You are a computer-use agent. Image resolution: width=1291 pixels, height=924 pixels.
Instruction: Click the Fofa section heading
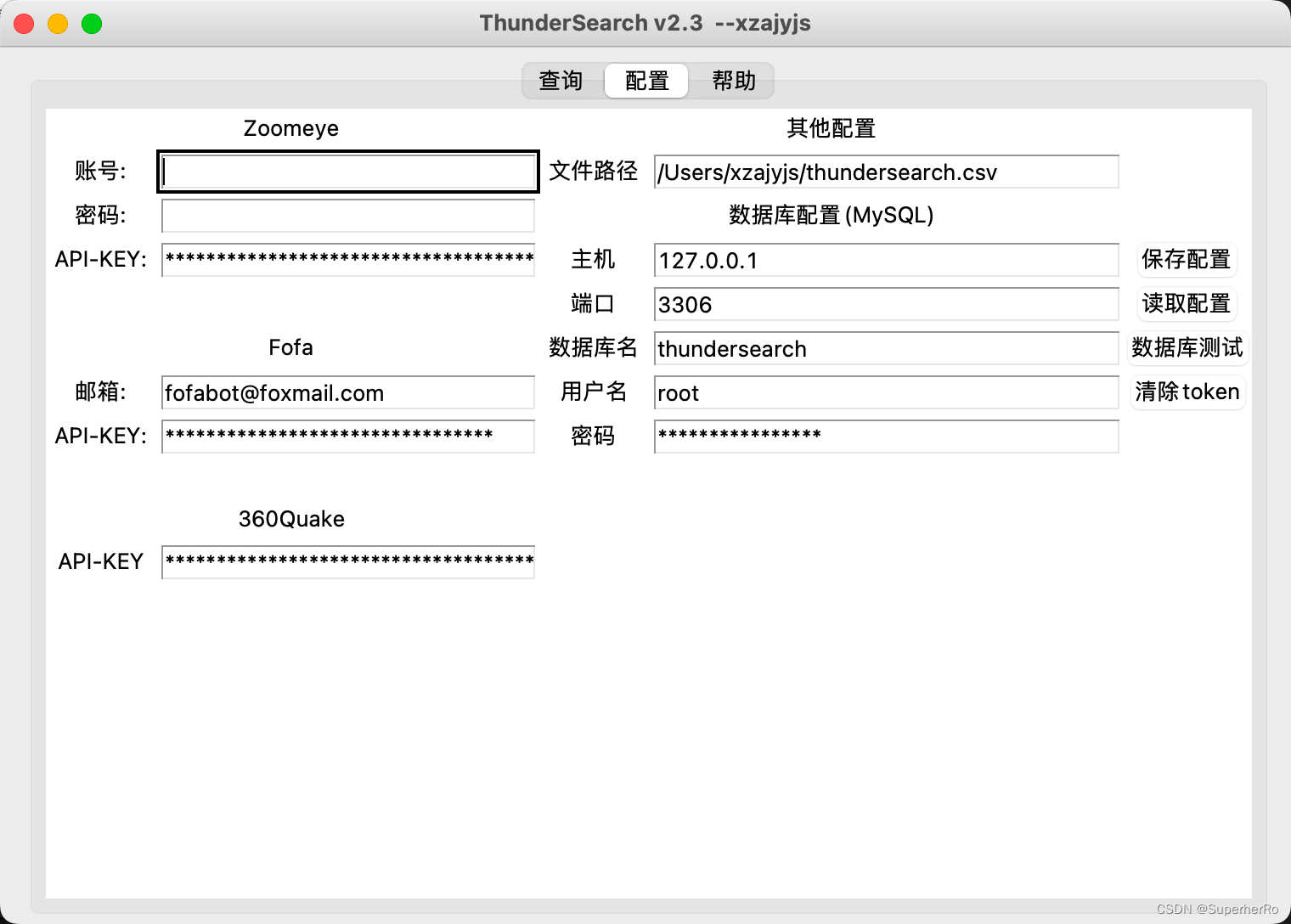[291, 347]
